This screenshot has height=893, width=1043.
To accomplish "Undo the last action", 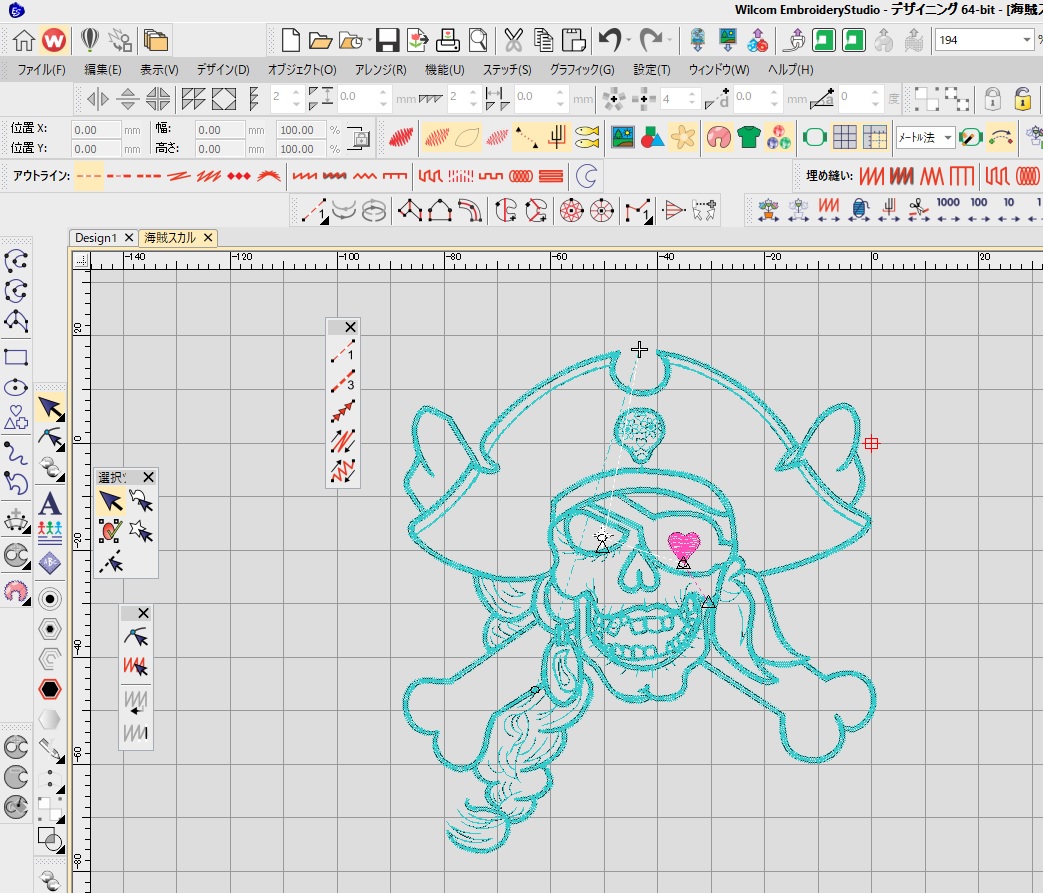I will tap(609, 41).
